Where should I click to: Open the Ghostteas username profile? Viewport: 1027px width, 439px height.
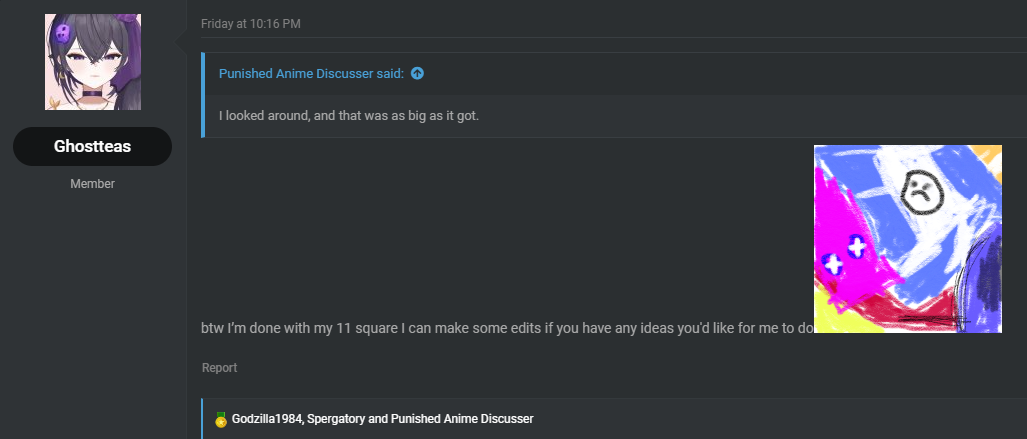92,146
